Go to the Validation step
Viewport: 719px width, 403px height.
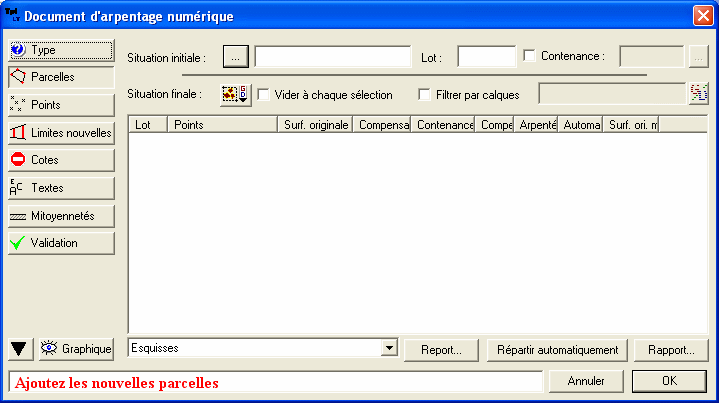[x=60, y=243]
